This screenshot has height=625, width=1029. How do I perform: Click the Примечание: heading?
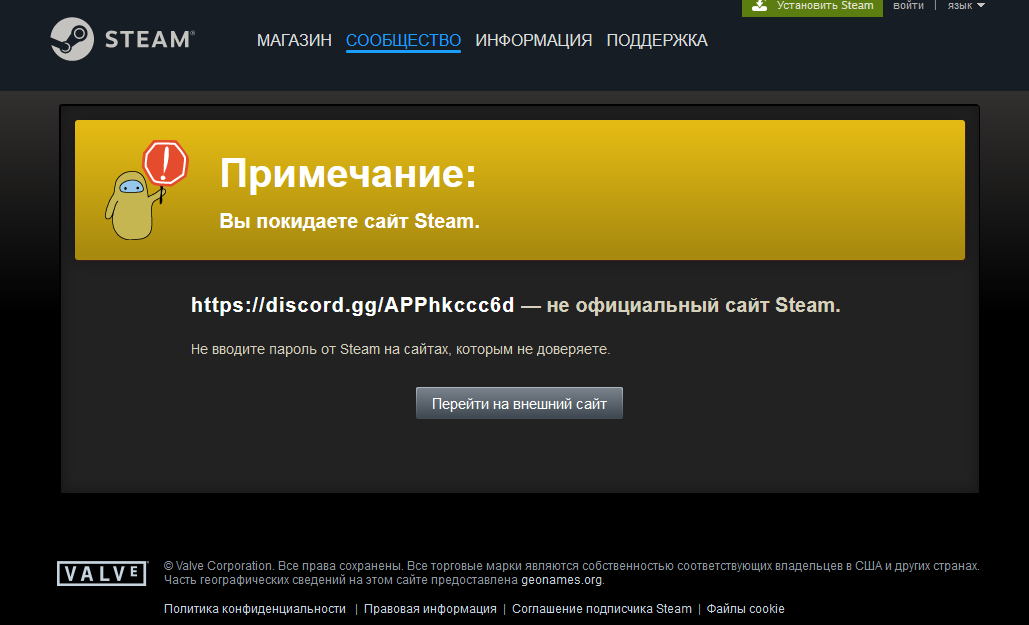pyautogui.click(x=348, y=174)
